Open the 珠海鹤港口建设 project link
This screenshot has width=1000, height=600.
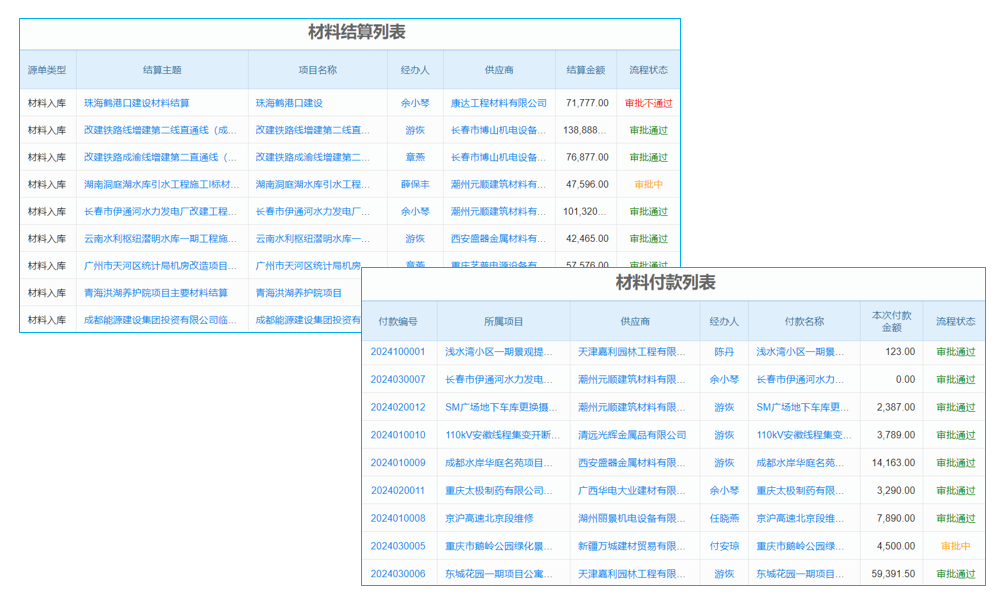pos(290,102)
